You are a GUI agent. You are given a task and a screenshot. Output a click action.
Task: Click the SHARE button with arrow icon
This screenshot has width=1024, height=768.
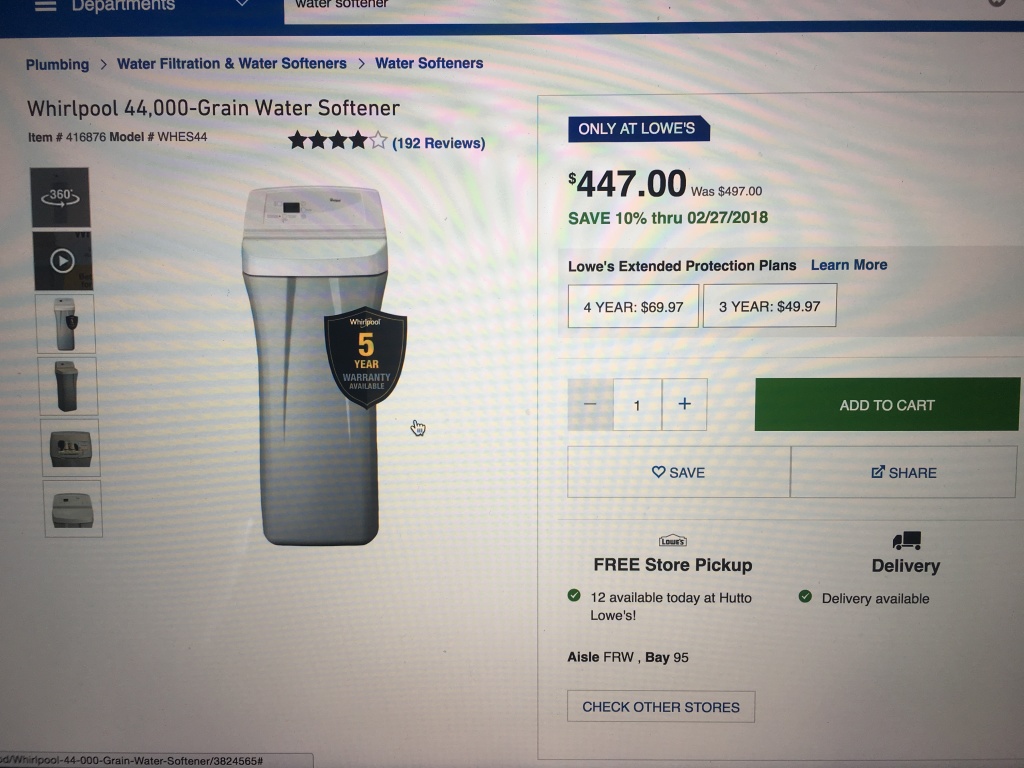point(904,472)
